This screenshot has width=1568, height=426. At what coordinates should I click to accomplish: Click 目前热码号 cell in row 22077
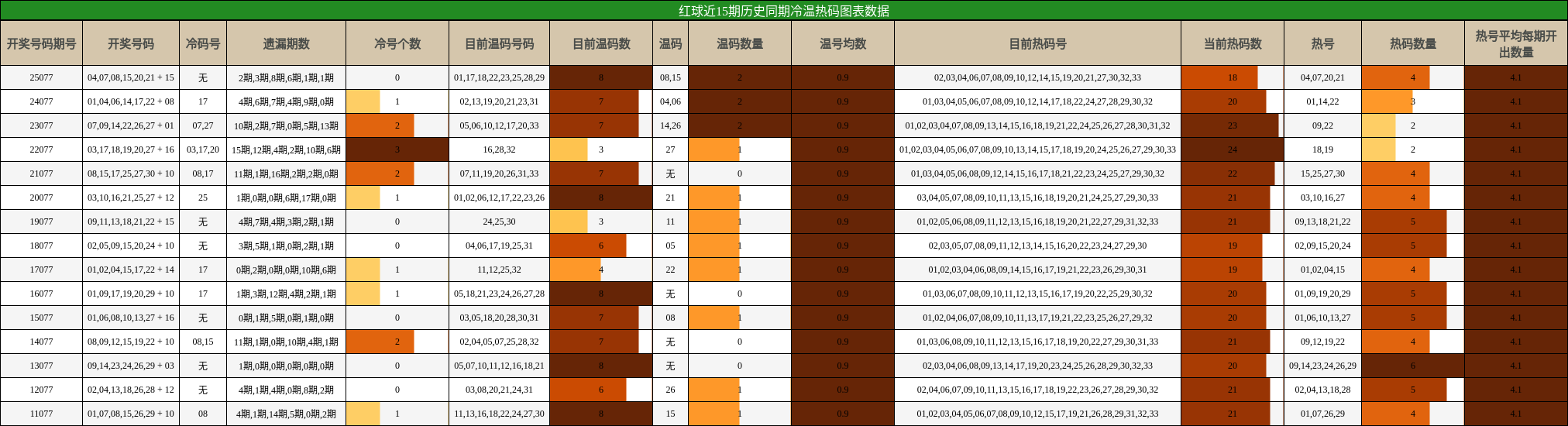coord(1037,149)
